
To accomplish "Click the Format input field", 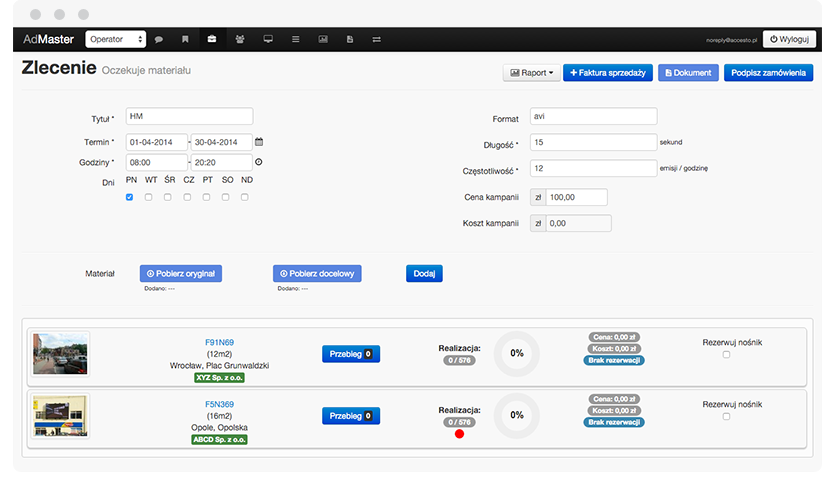I will click(593, 116).
